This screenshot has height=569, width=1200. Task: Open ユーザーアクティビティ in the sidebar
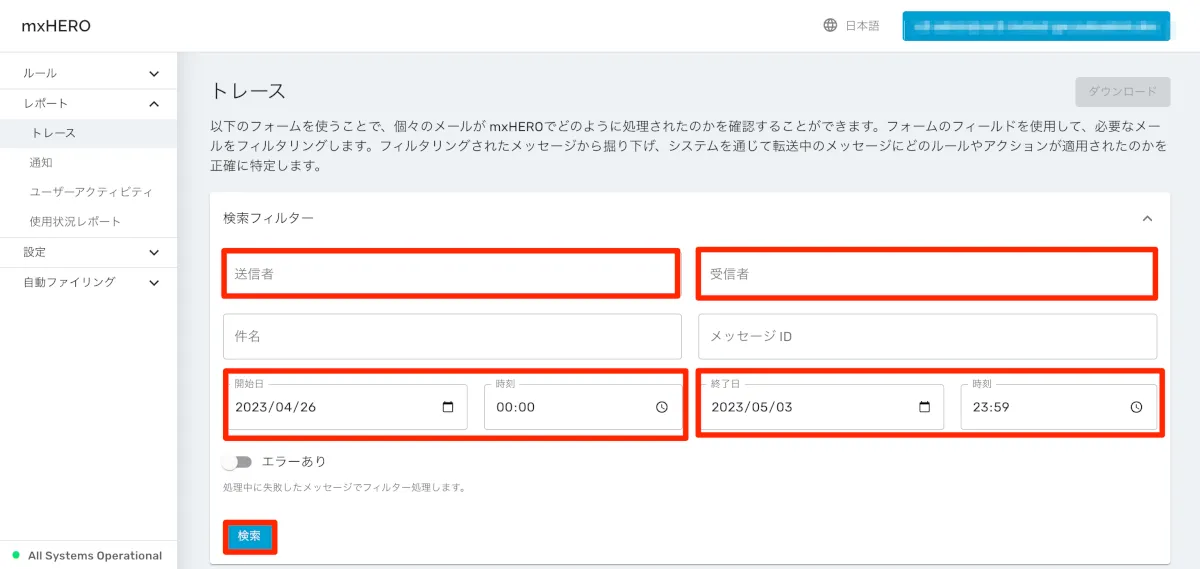[88, 191]
